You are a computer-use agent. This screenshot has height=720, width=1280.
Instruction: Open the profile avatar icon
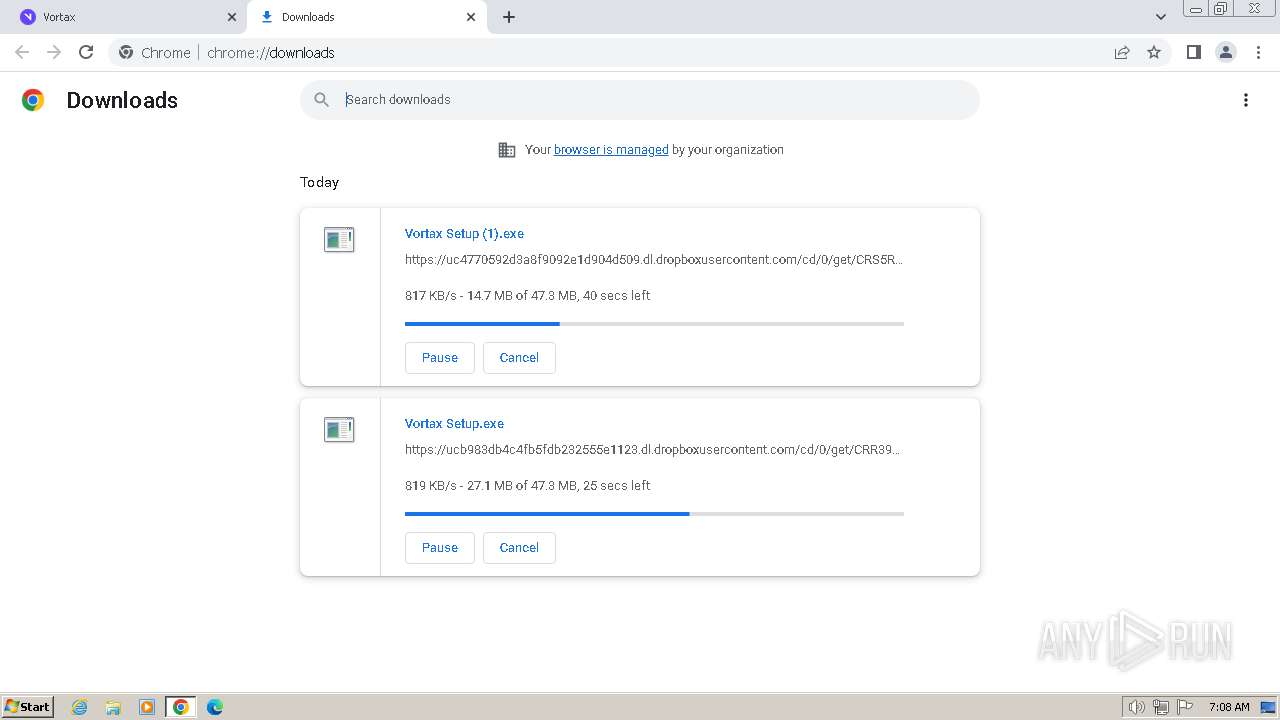coord(1225,53)
